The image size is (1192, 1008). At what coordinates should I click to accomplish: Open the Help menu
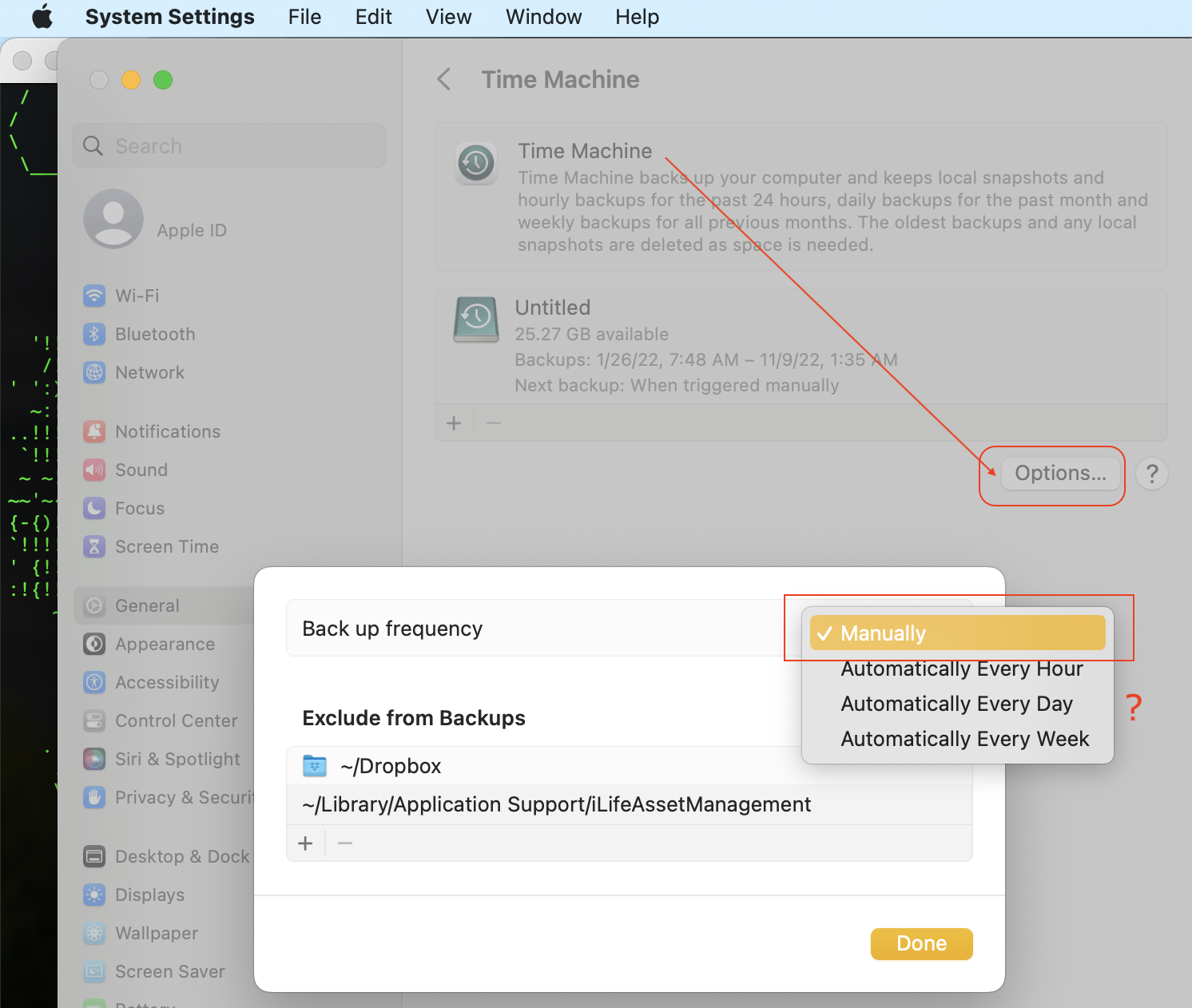point(637,17)
